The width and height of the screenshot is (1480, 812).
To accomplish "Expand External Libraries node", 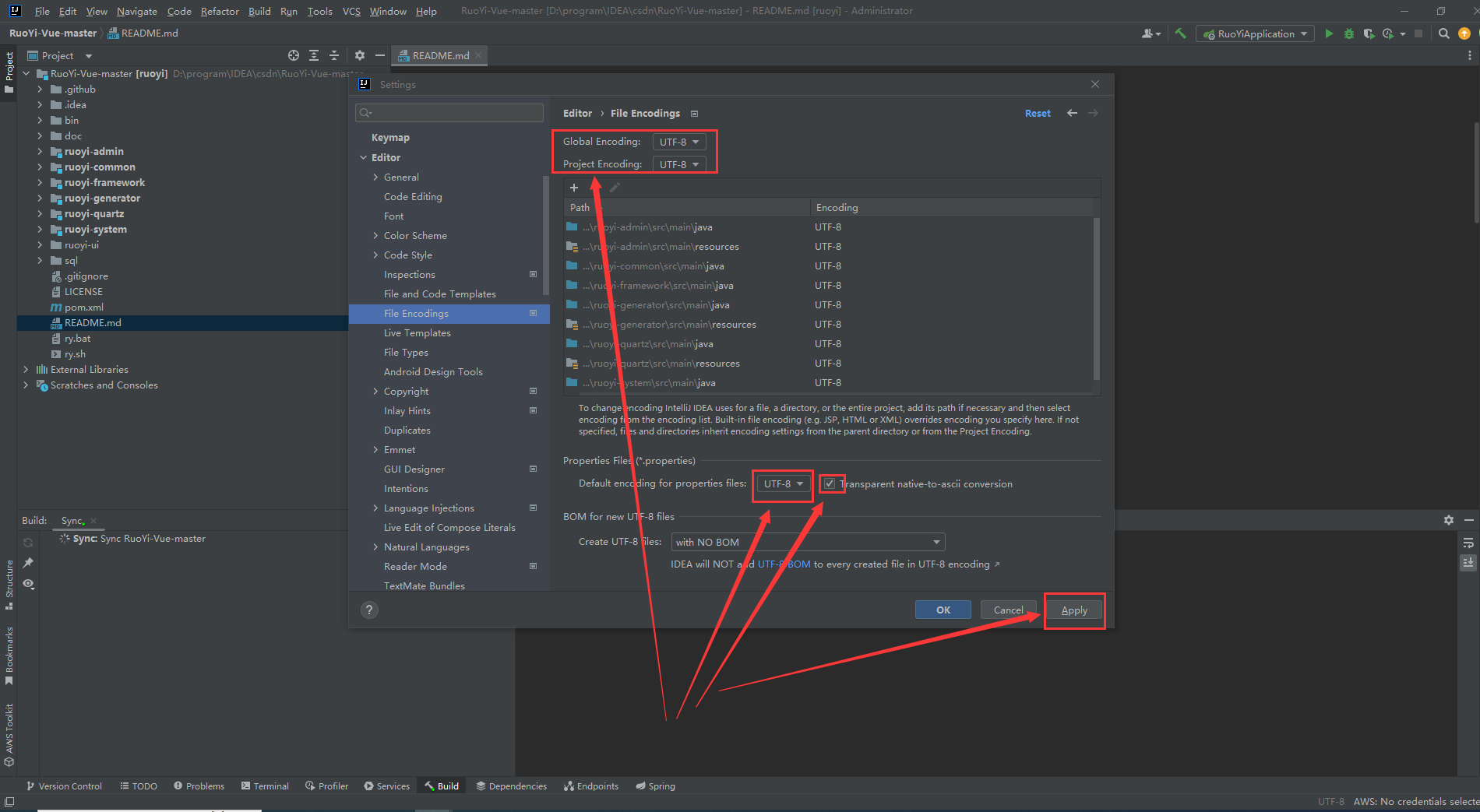I will tap(26, 370).
